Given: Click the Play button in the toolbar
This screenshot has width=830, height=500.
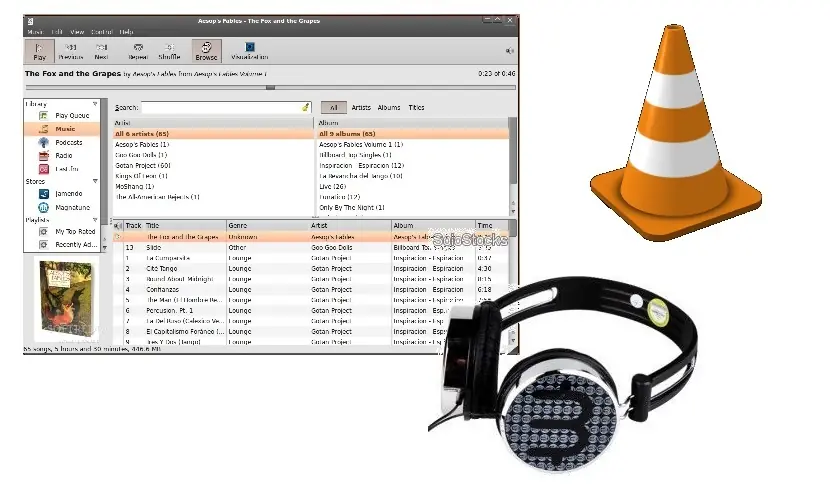Looking at the screenshot, I should pos(39,51).
